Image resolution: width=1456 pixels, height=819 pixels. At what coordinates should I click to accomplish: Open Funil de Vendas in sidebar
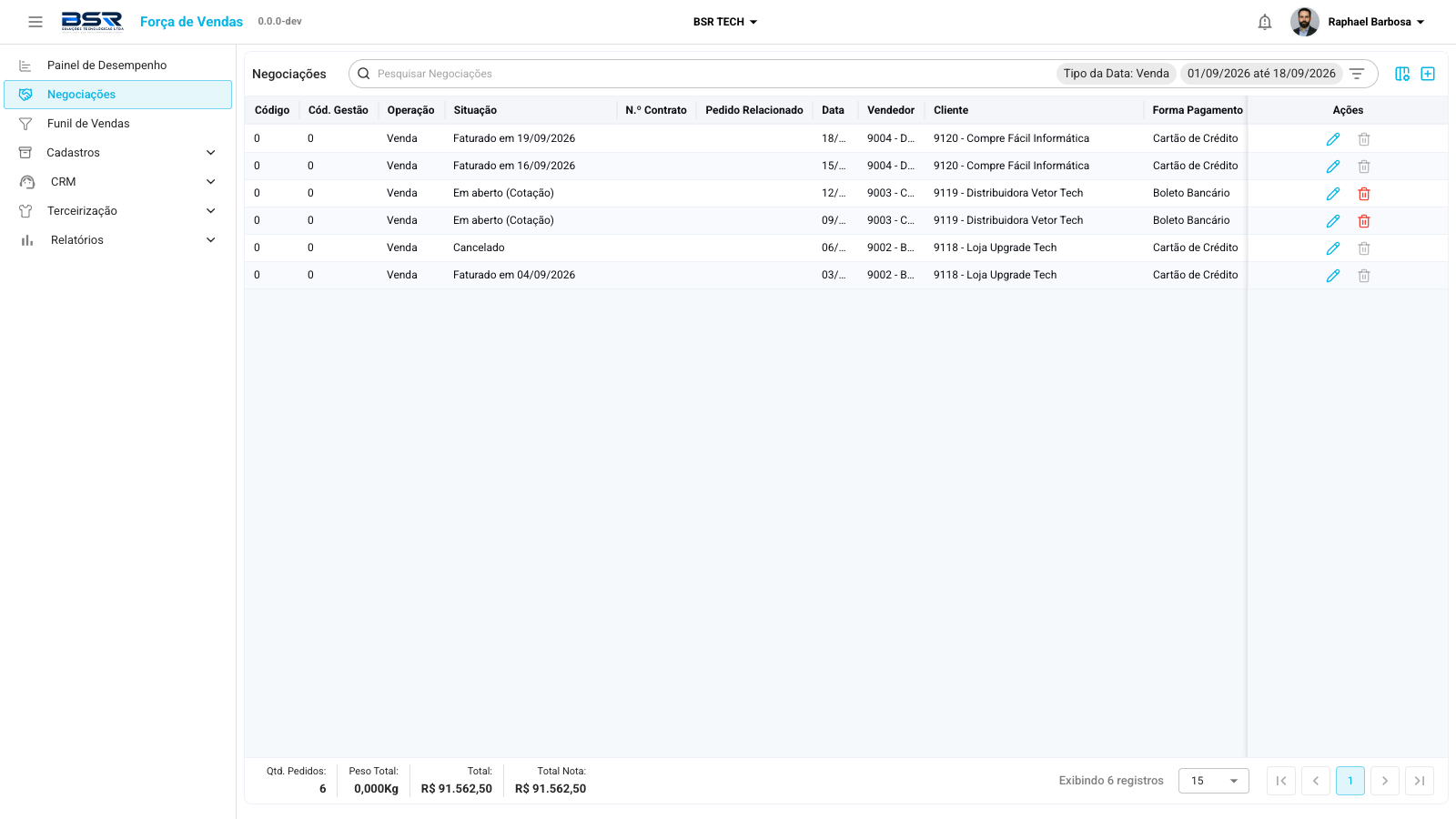point(118,124)
